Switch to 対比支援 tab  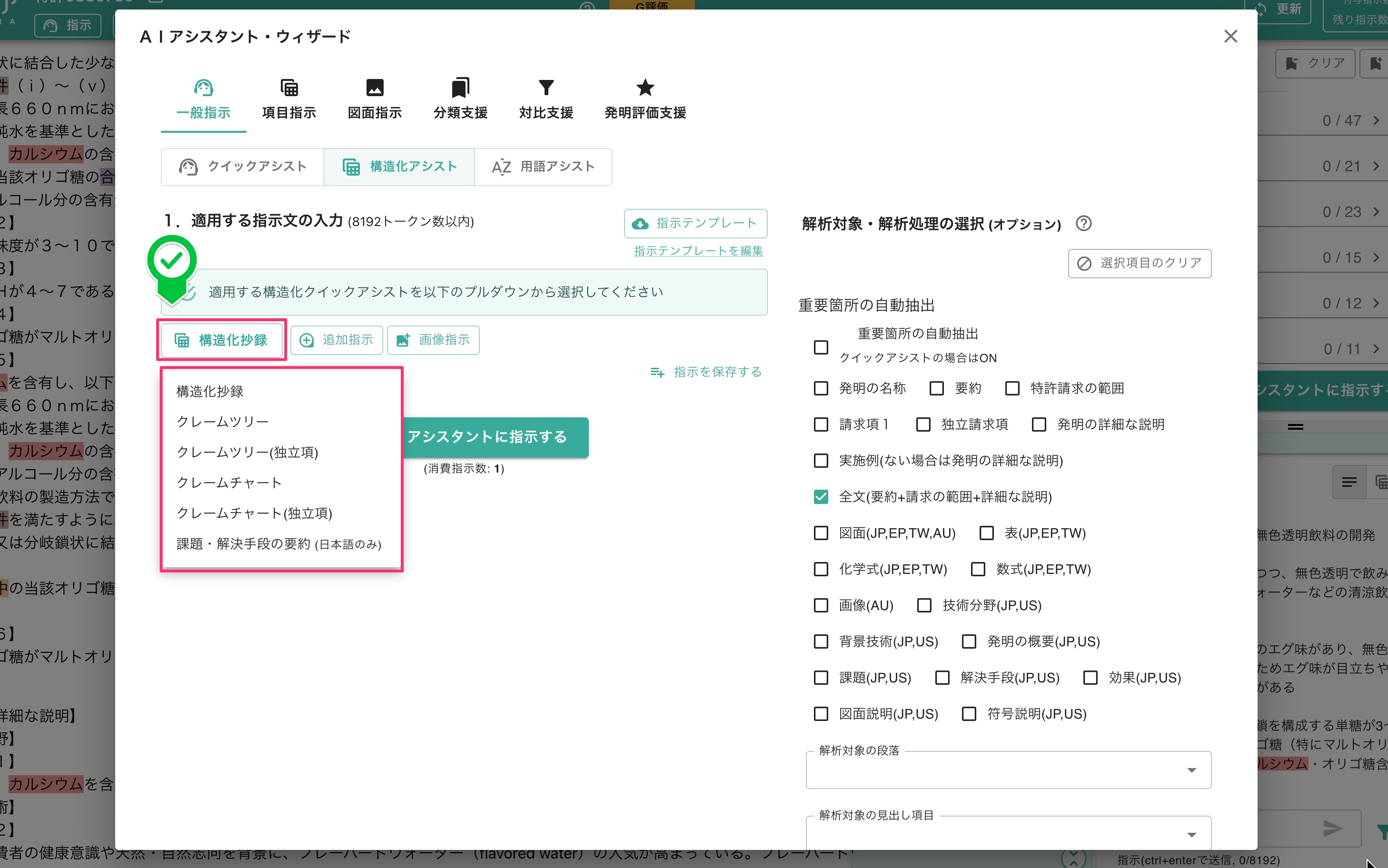pyautogui.click(x=546, y=100)
